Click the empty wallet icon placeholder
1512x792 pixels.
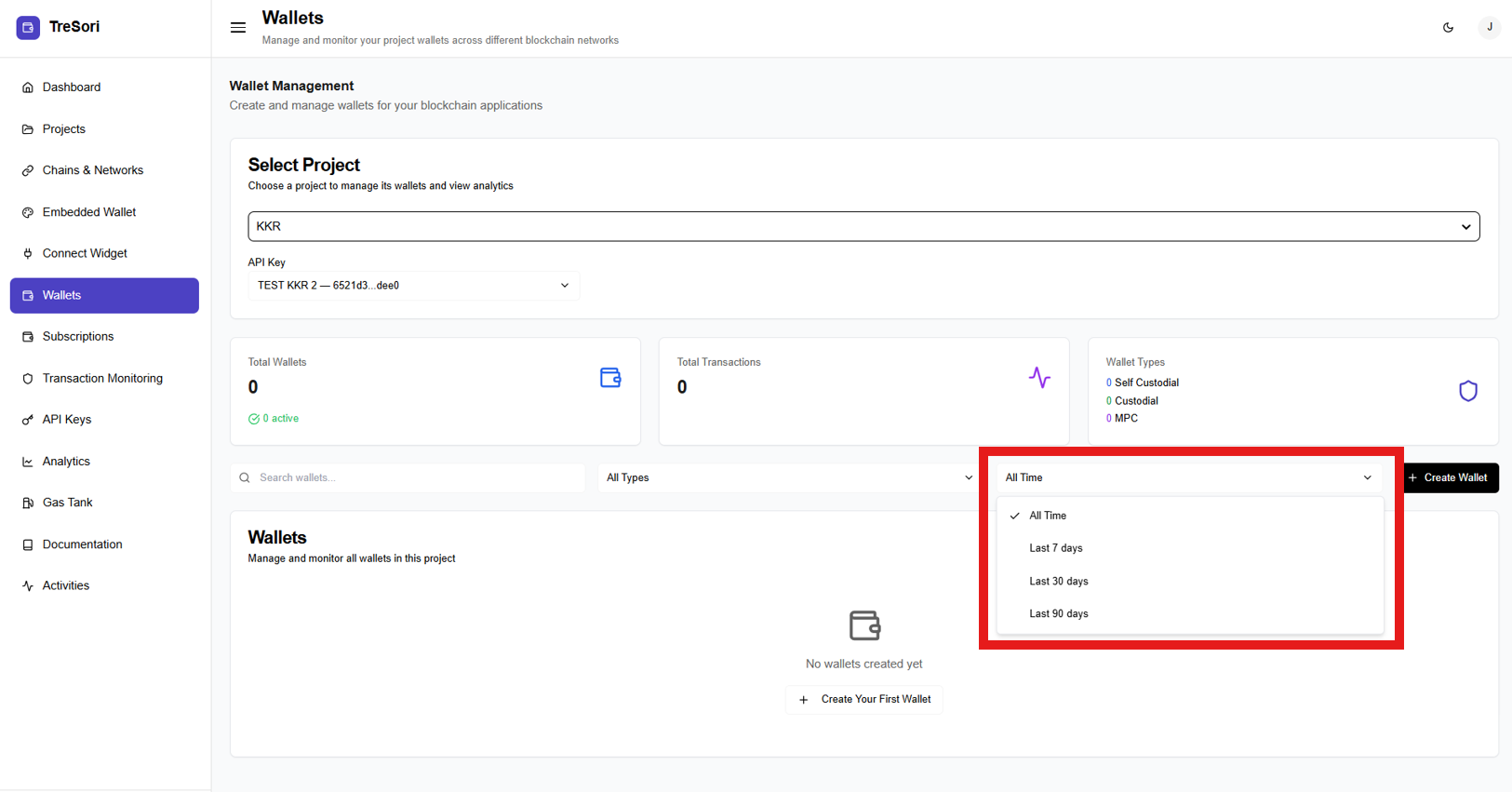pos(864,625)
